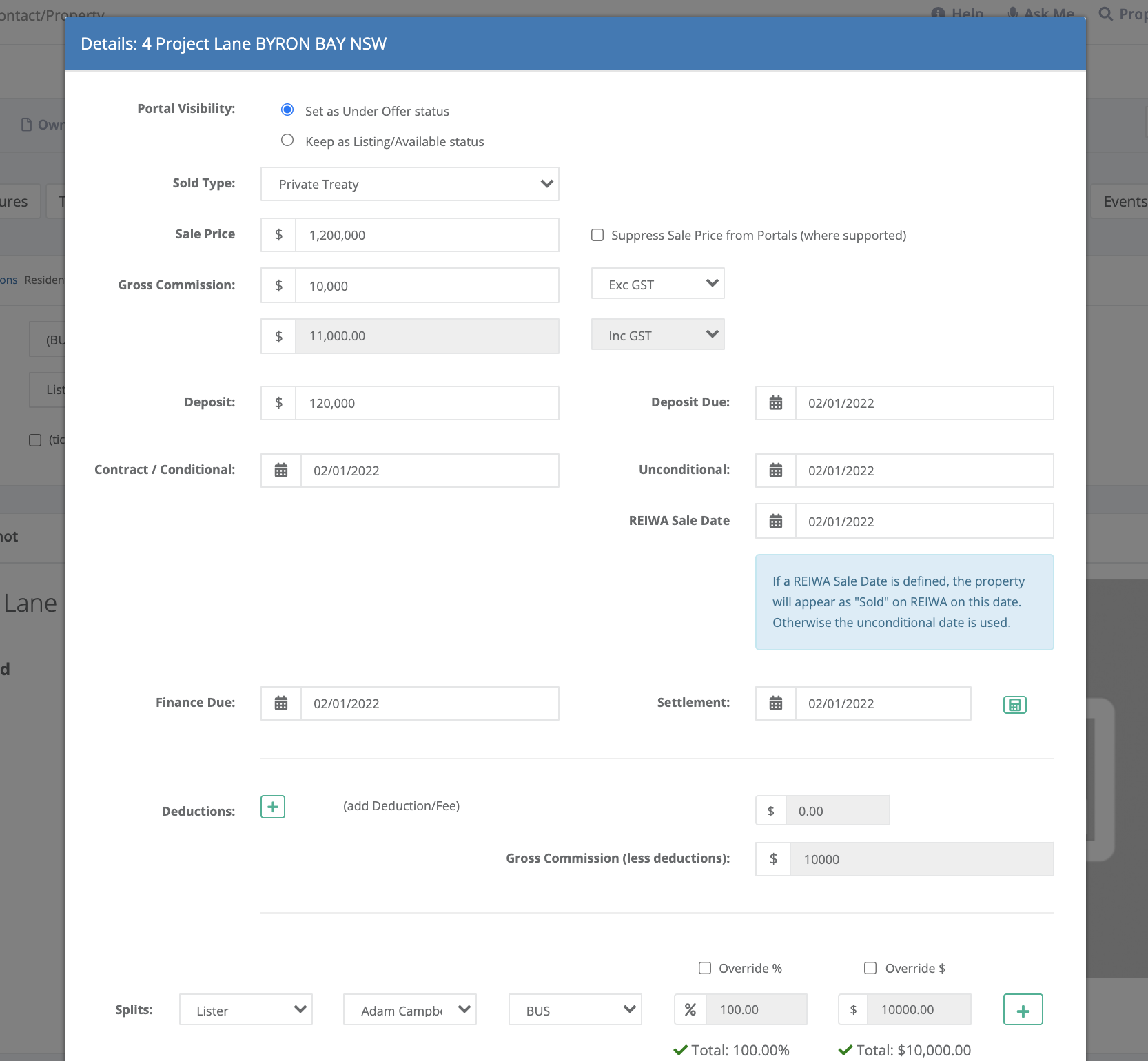Add a deduction with plus icon

[273, 807]
